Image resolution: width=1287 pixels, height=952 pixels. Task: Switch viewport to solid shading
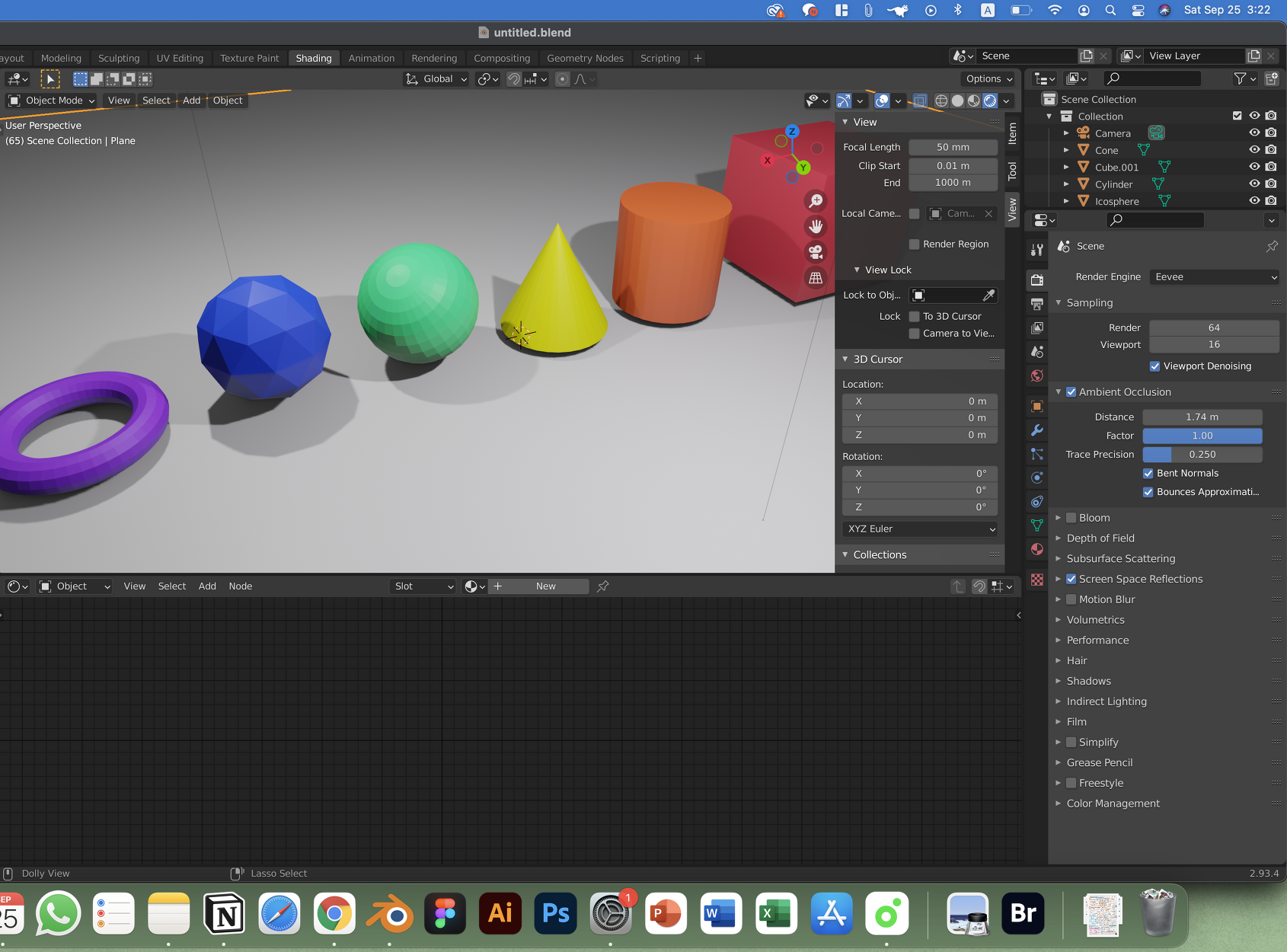[957, 101]
